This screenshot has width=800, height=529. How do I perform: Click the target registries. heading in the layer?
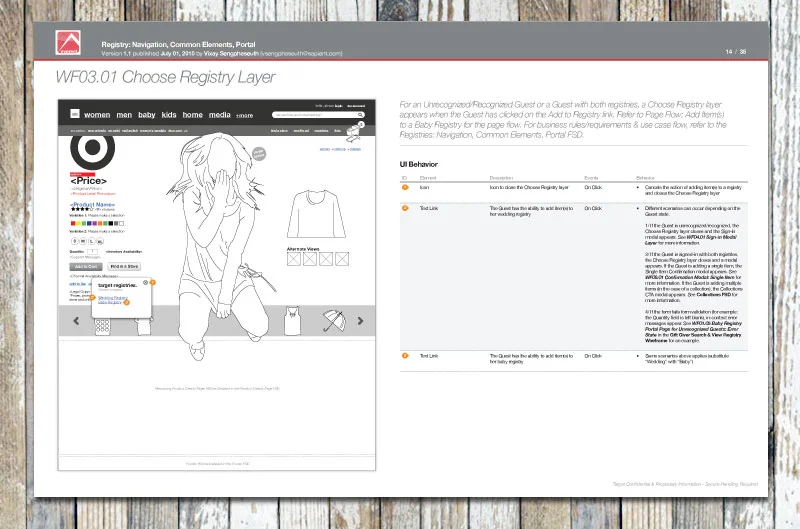pos(117,286)
